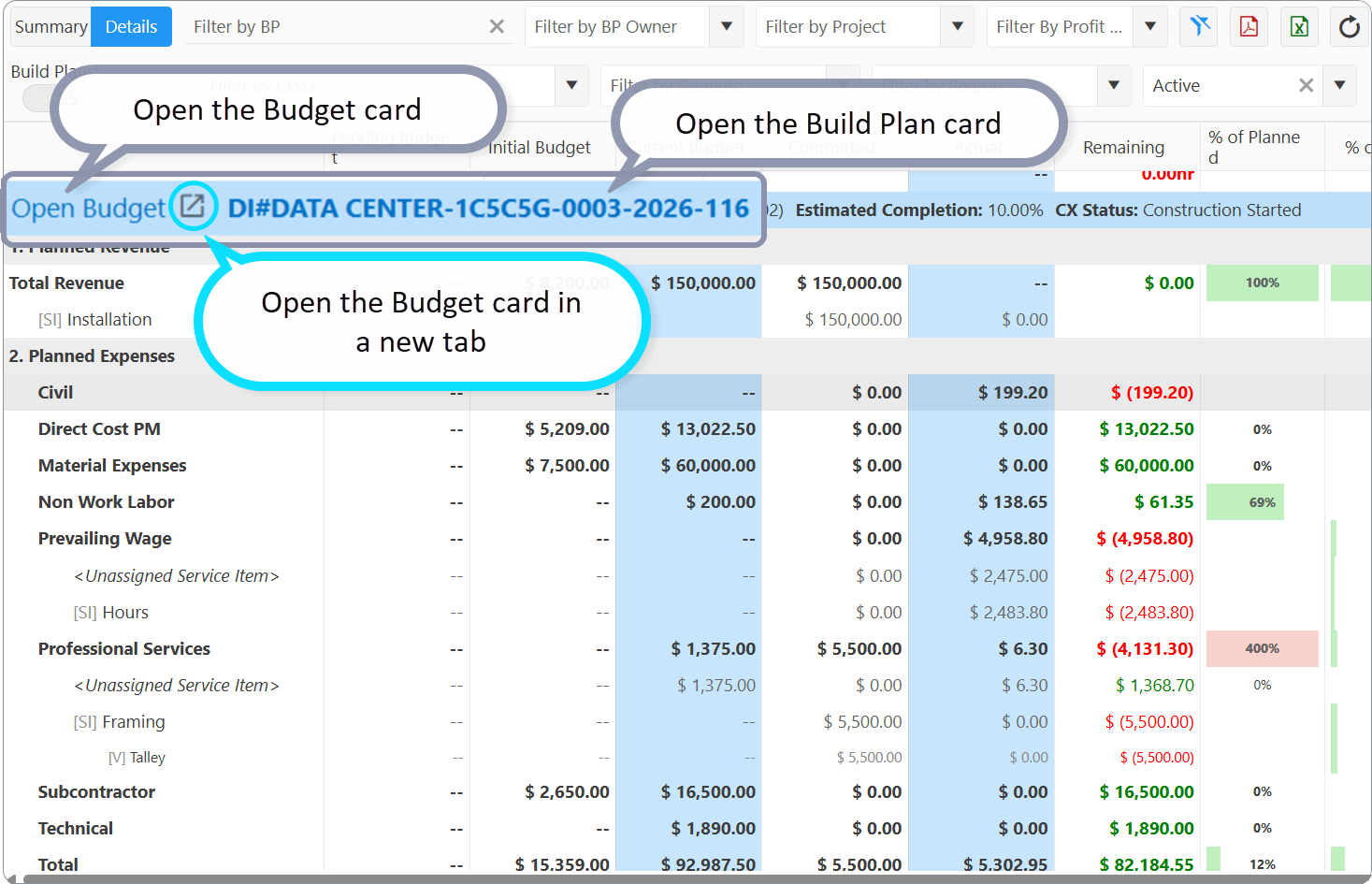1372x884 pixels.
Task: Open Budget card in a new tab icon
Action: click(x=193, y=206)
